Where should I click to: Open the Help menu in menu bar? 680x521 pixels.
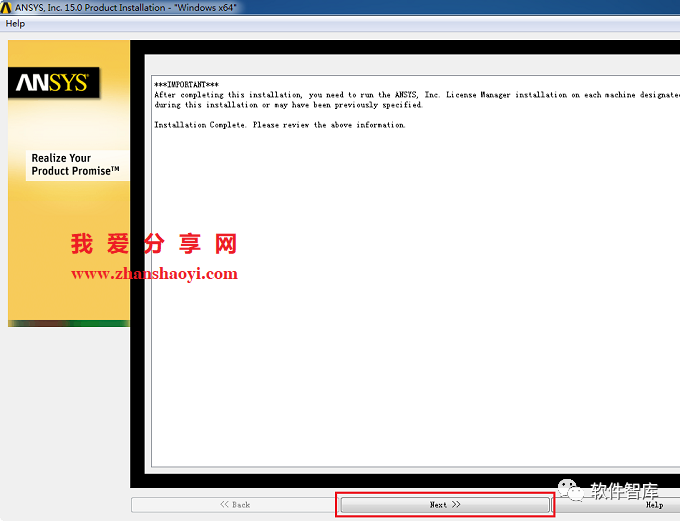(15, 24)
